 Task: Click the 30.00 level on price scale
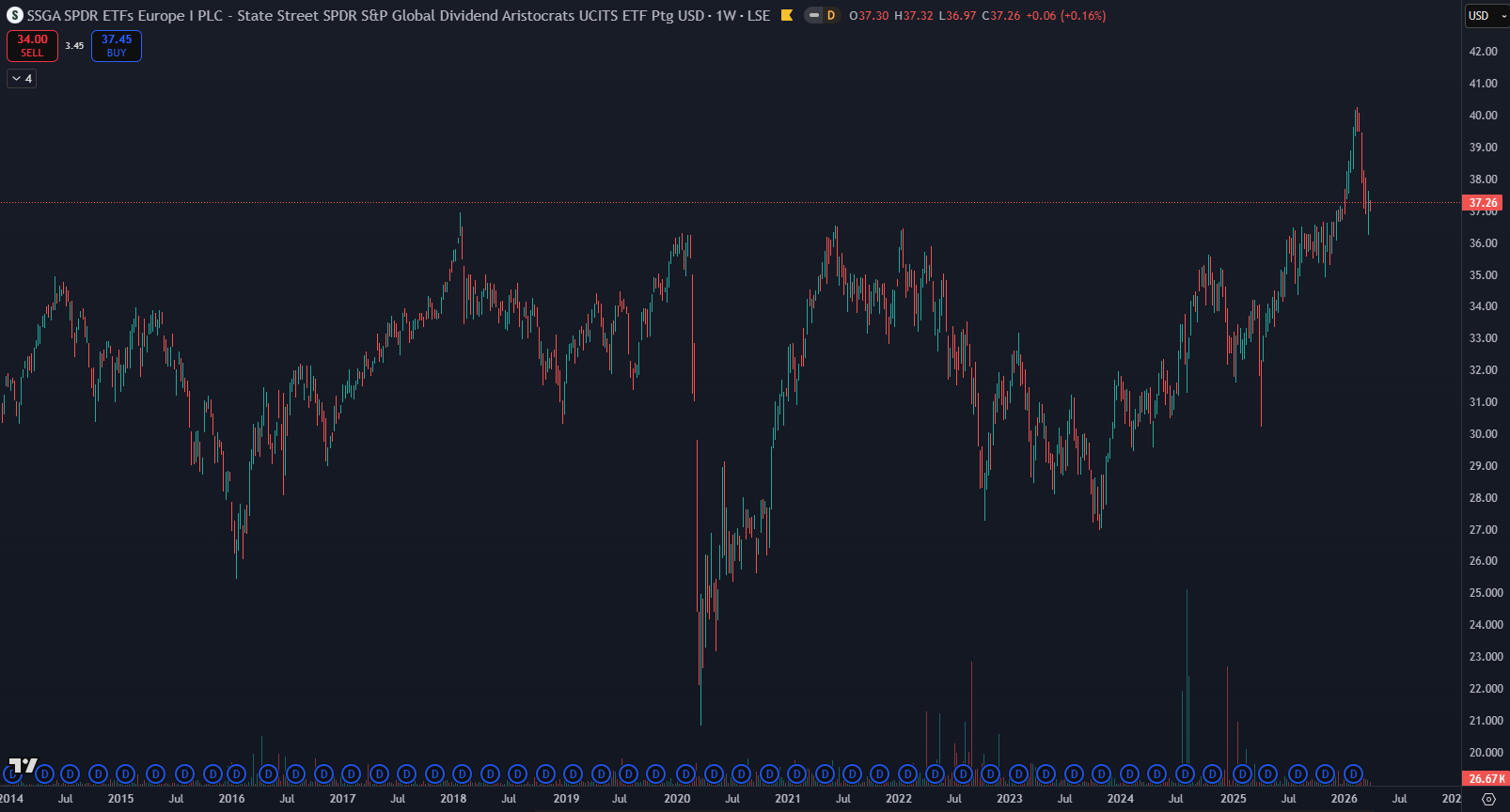[1483, 434]
